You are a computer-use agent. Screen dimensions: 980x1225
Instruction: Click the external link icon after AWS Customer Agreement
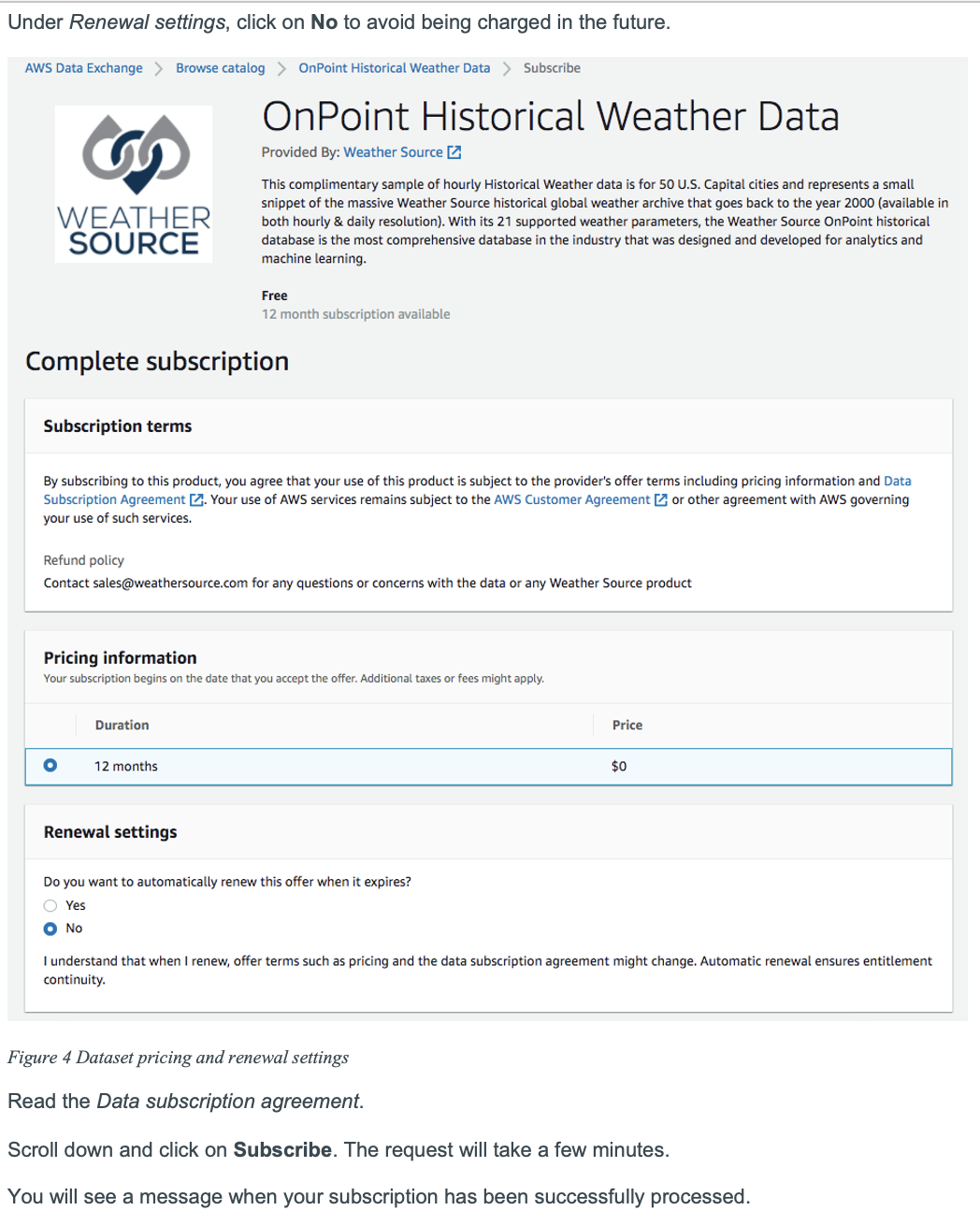[662, 499]
